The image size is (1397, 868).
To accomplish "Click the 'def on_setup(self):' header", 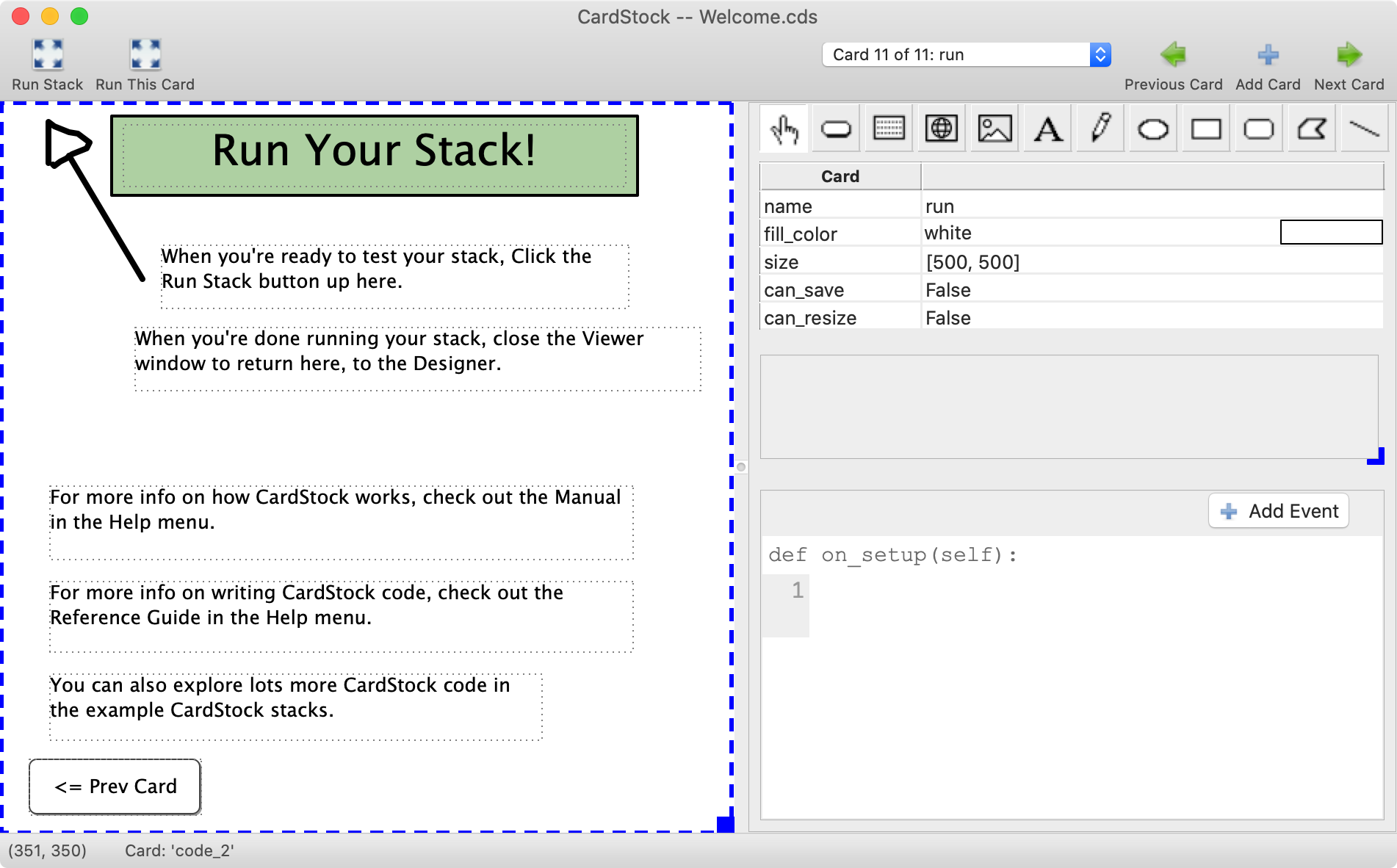I will [893, 554].
